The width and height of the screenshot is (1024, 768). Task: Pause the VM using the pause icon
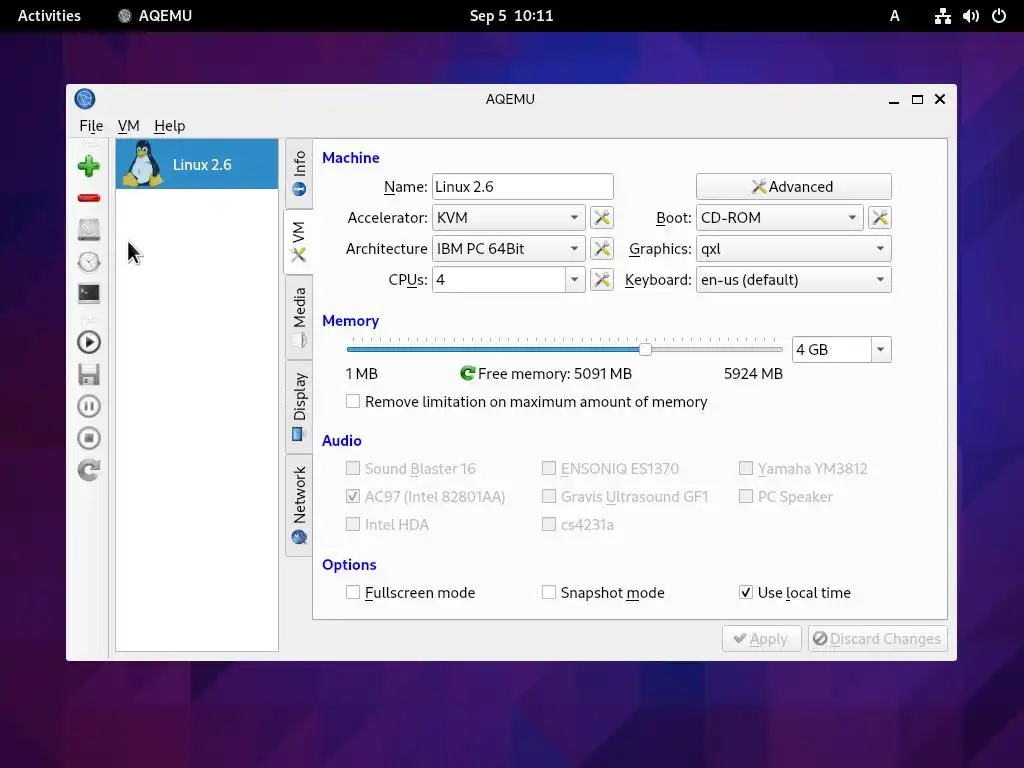(89, 406)
